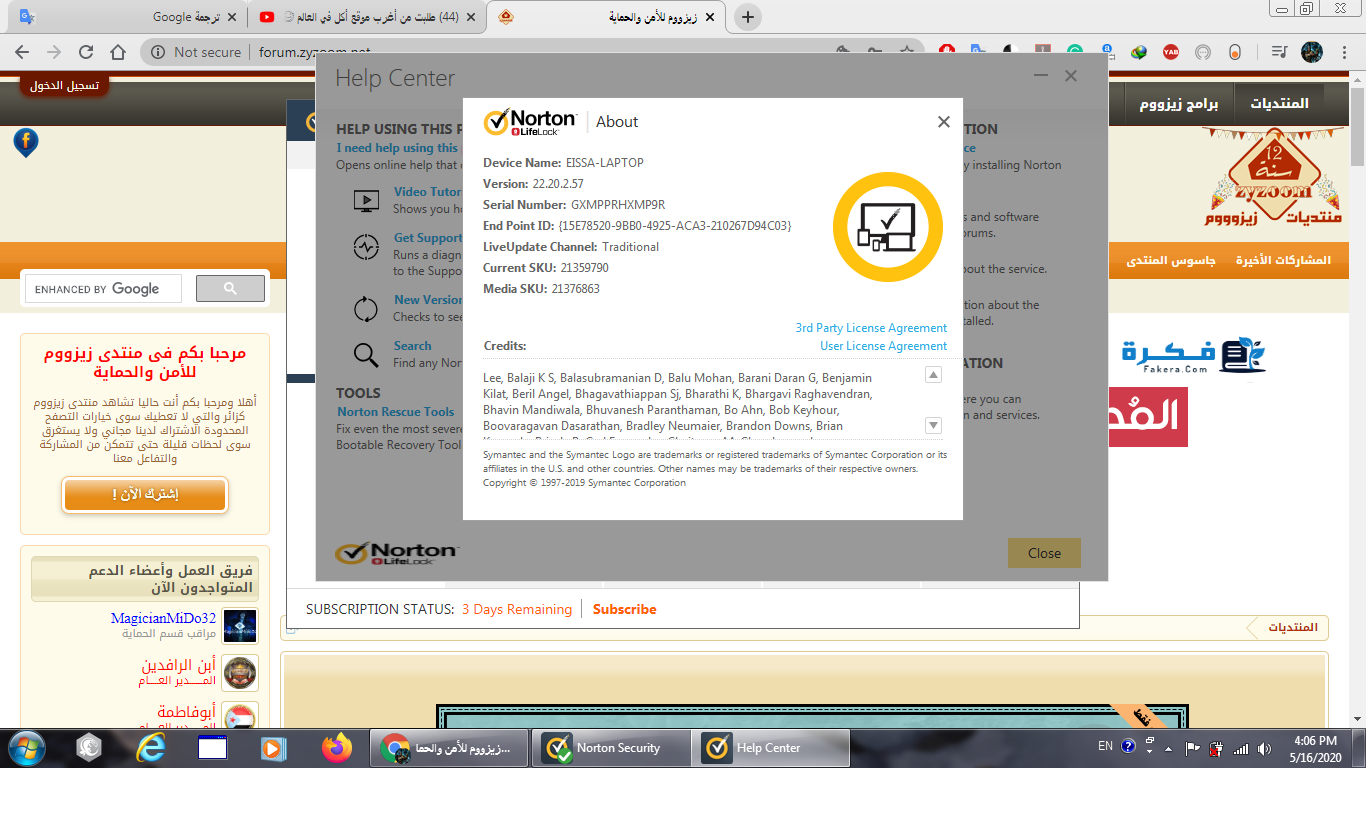The width and height of the screenshot is (1366, 822).
Task: Click the Facebook icon on forum page
Action: tap(26, 142)
